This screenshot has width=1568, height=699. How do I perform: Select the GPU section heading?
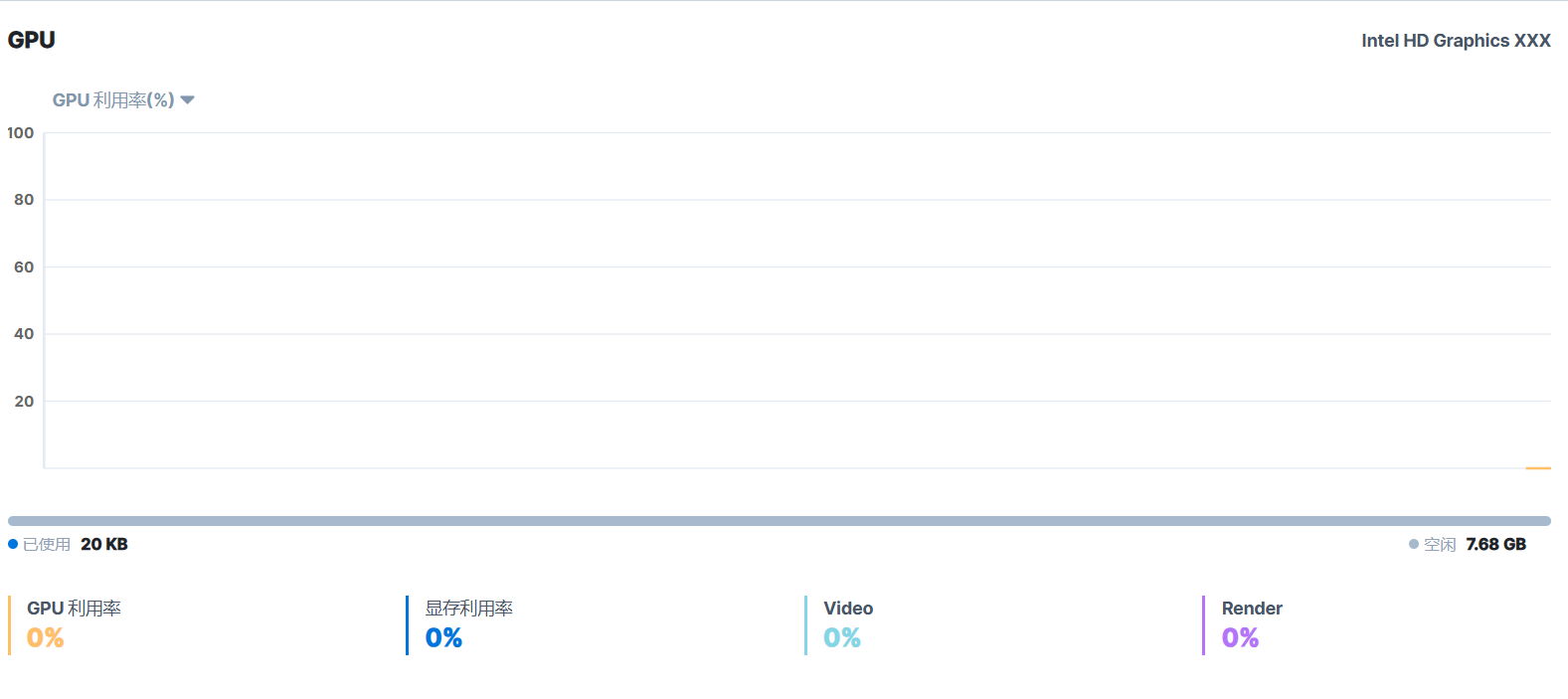click(32, 40)
